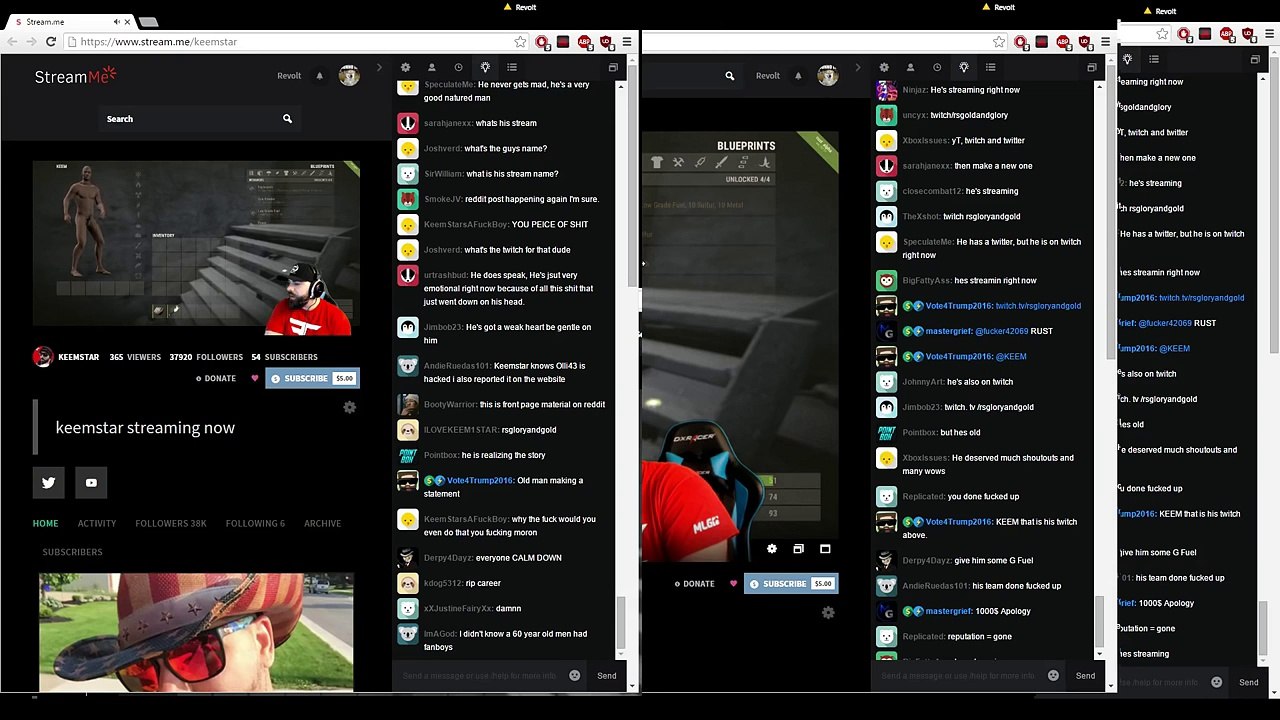The image size is (1280, 720).
Task: Open channel settings gear below Subscribe in left window
Action: coord(349,407)
